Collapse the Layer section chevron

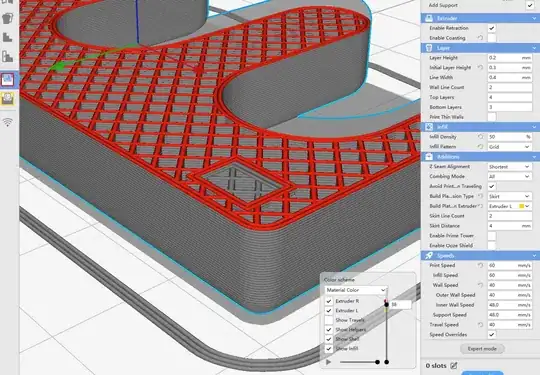(534, 48)
